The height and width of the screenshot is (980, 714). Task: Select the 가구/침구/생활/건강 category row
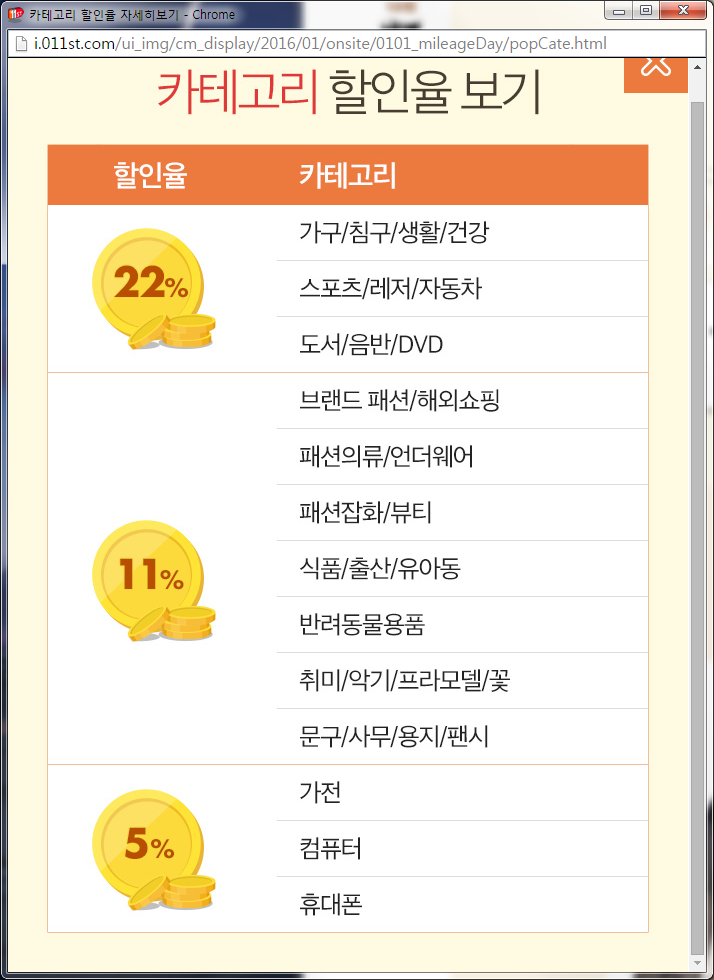point(394,233)
